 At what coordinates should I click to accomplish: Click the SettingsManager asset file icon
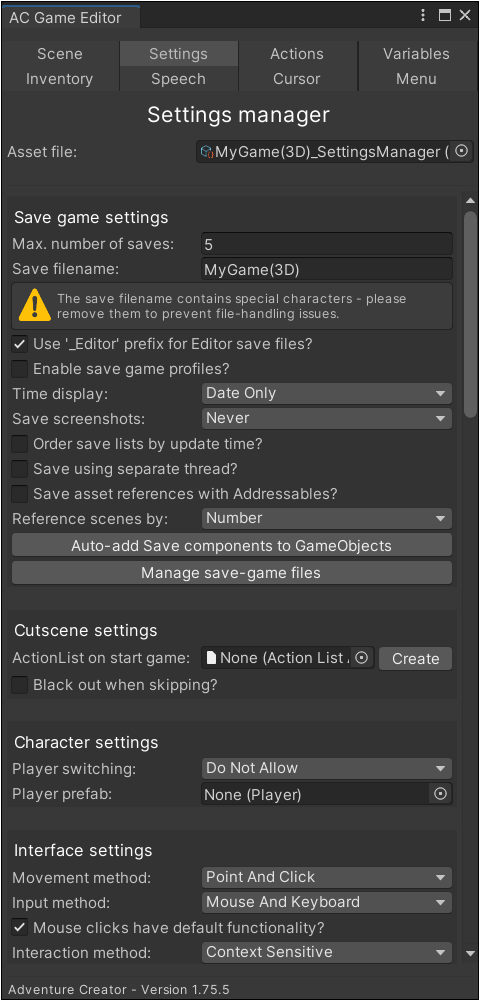click(207, 152)
